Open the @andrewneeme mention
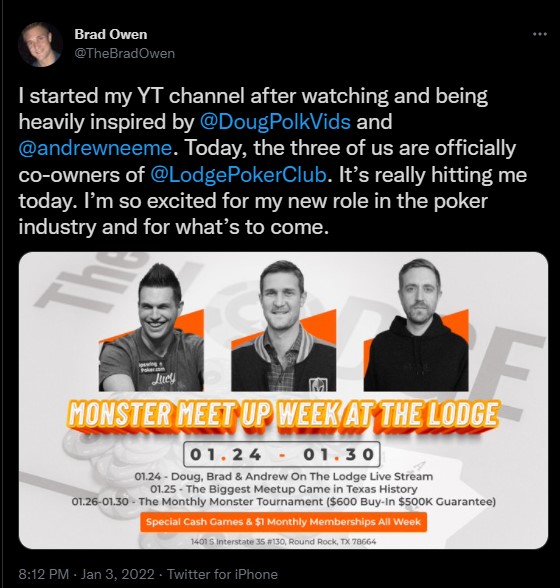Screen dimensions: 560x588 95,148
